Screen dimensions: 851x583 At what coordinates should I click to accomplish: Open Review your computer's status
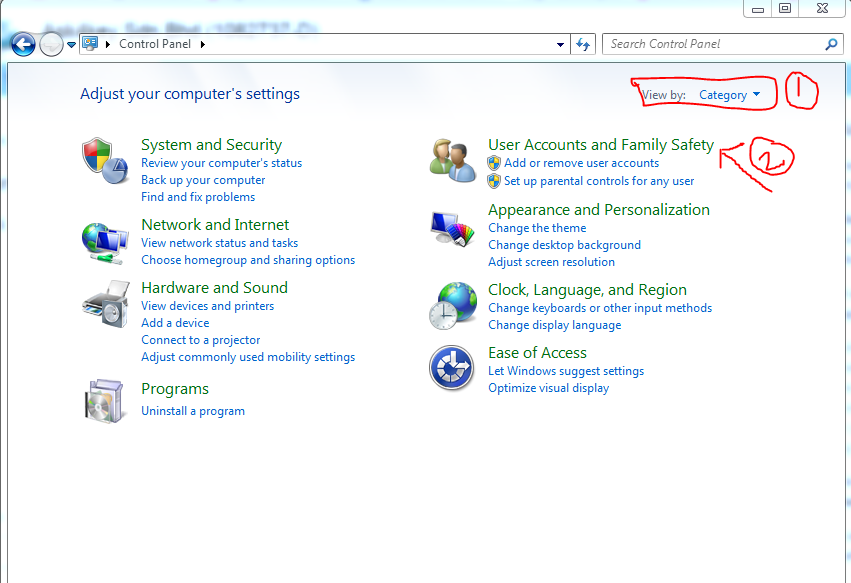click(x=221, y=163)
